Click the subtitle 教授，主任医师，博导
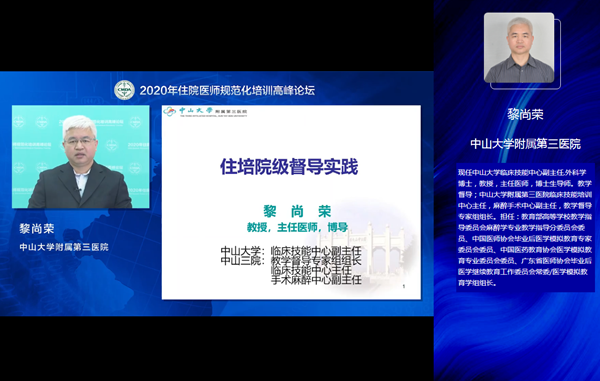Screen dimensions: 600x381 tap(297, 227)
